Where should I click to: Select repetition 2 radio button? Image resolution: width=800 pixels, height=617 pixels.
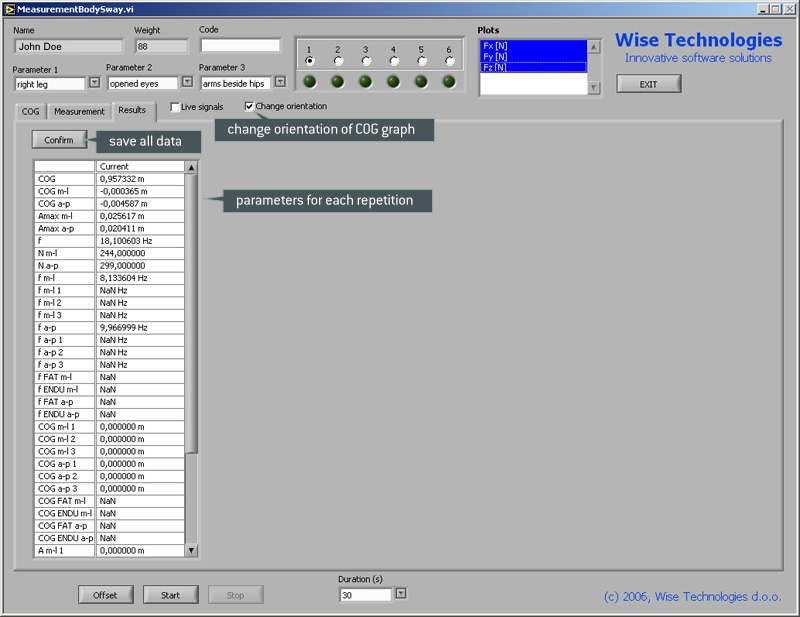pos(338,61)
